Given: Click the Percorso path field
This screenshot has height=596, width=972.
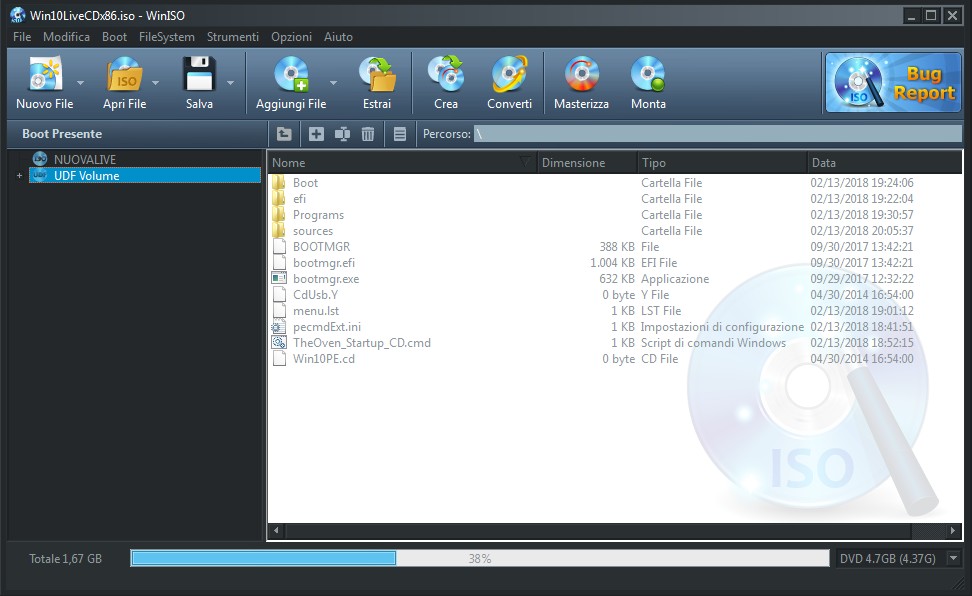Looking at the screenshot, I should point(718,133).
